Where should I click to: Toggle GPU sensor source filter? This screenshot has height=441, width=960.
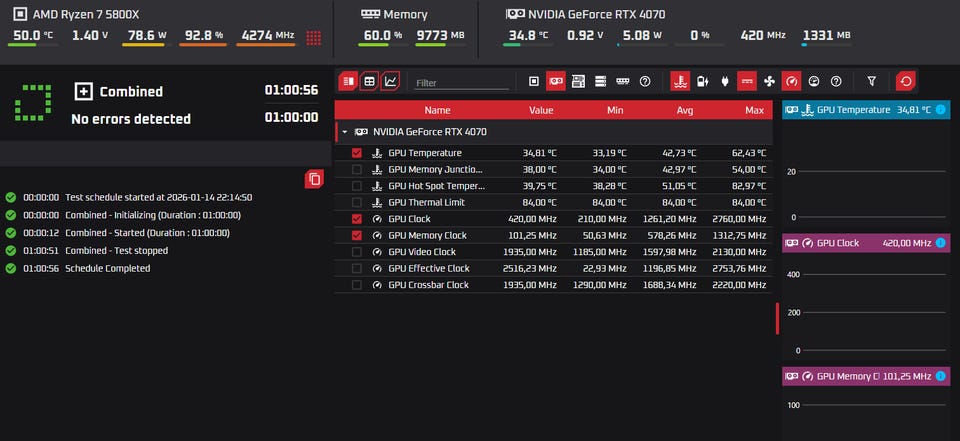(555, 81)
